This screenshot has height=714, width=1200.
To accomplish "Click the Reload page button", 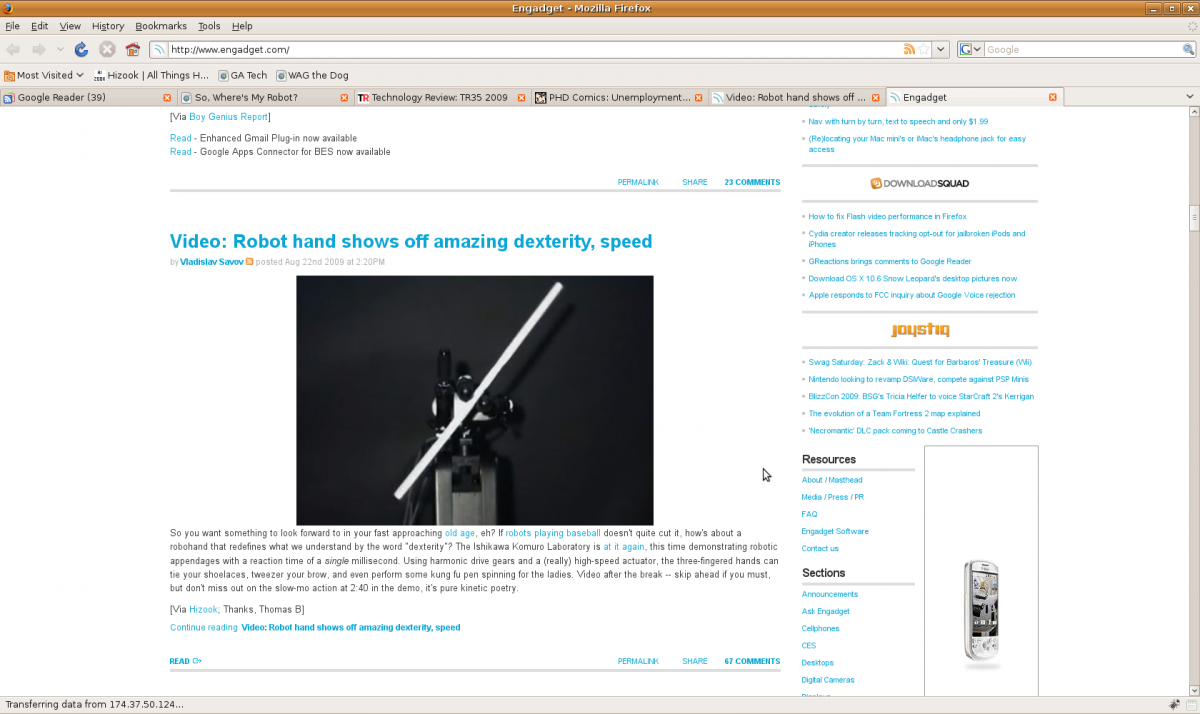I will [82, 50].
